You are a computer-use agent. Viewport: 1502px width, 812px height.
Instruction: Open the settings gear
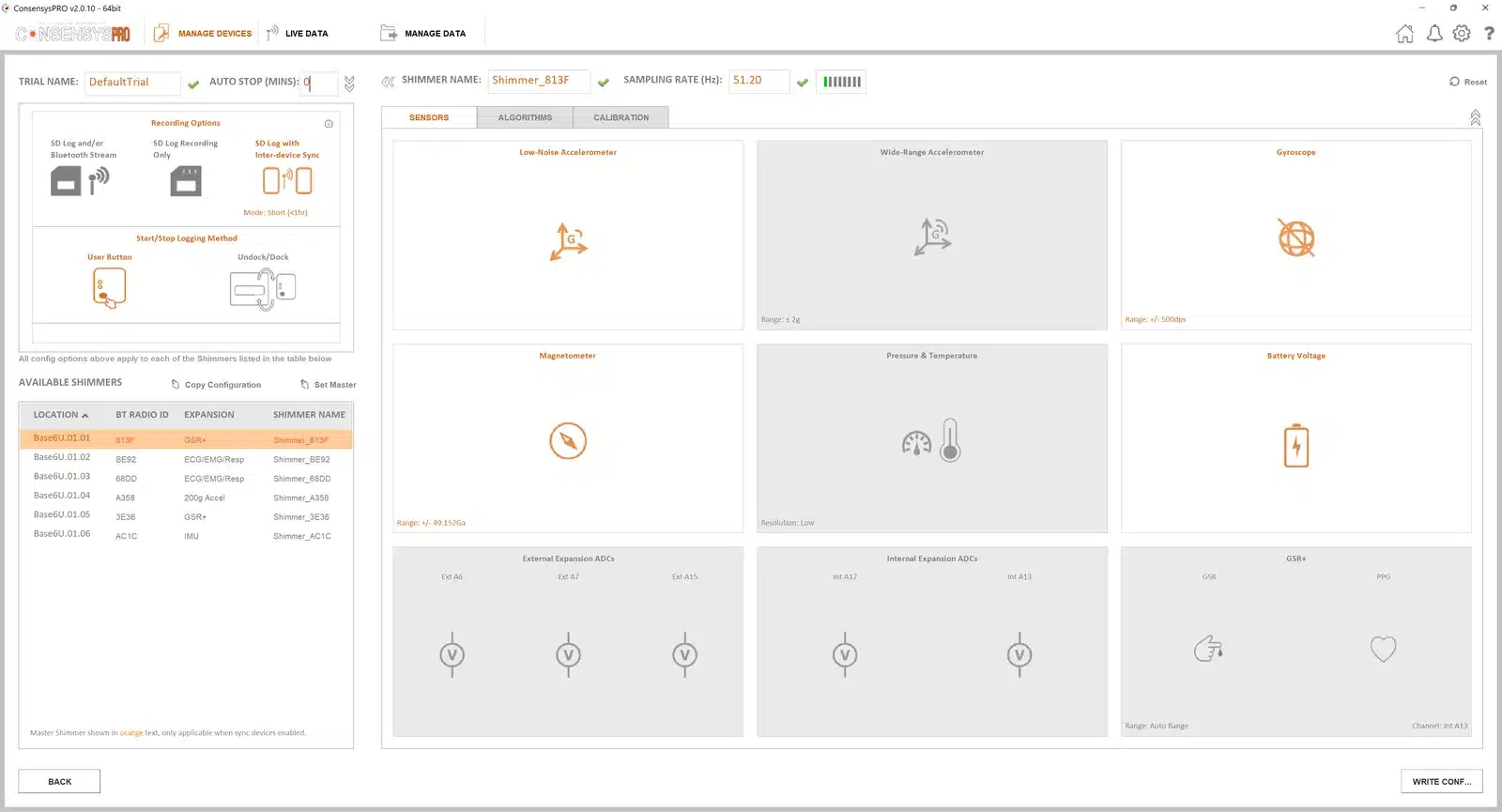(1462, 34)
